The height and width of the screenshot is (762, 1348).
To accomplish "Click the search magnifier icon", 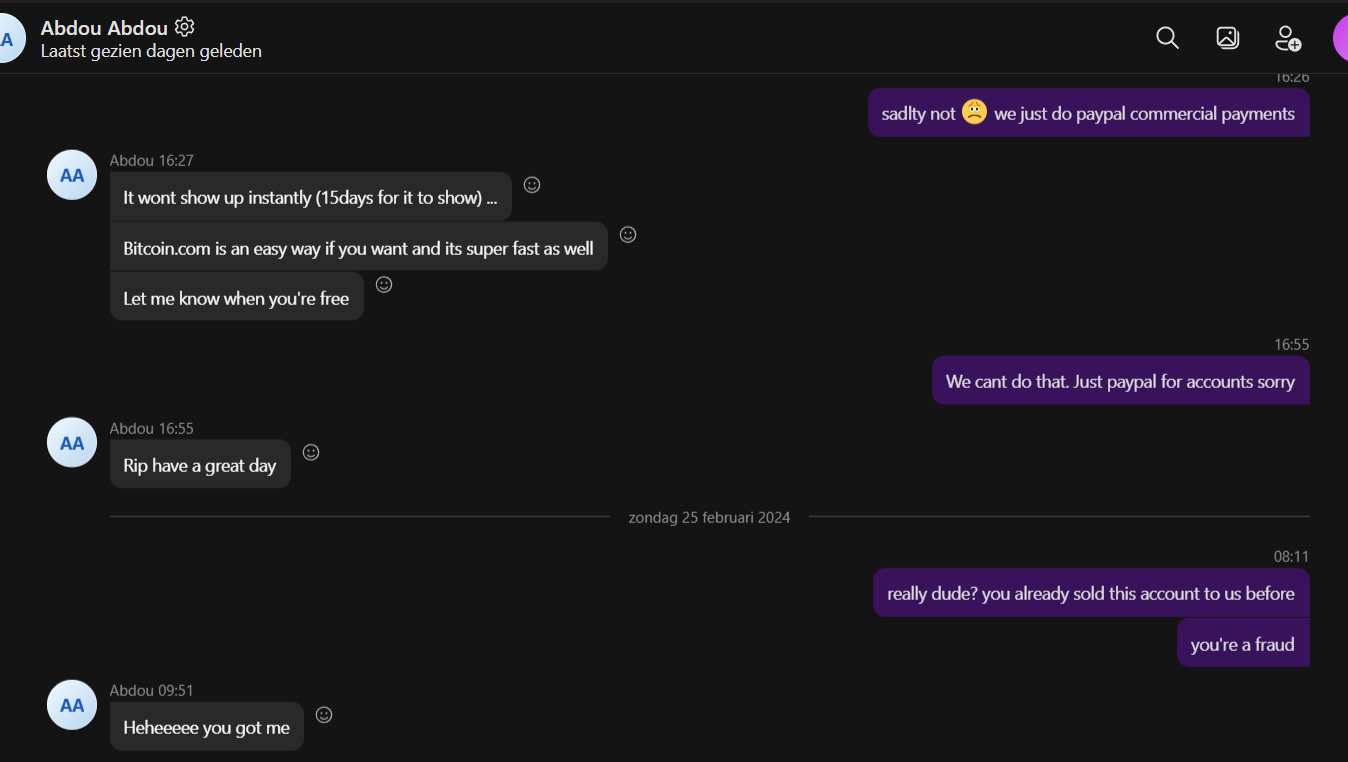I will pos(1167,38).
